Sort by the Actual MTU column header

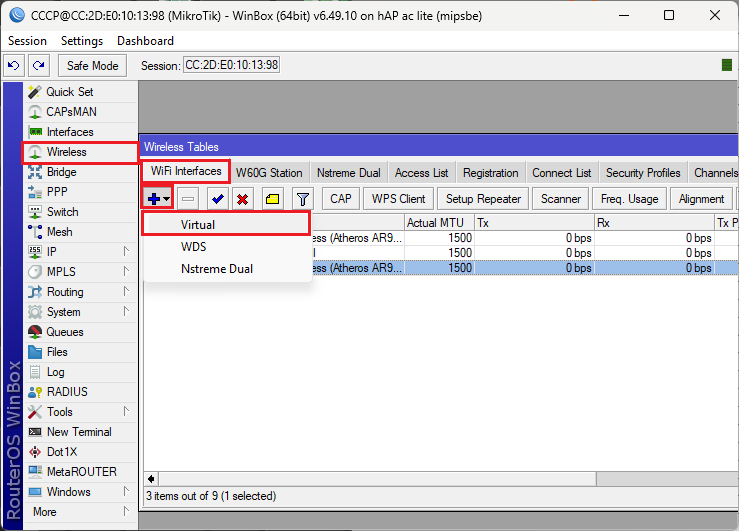coord(439,223)
